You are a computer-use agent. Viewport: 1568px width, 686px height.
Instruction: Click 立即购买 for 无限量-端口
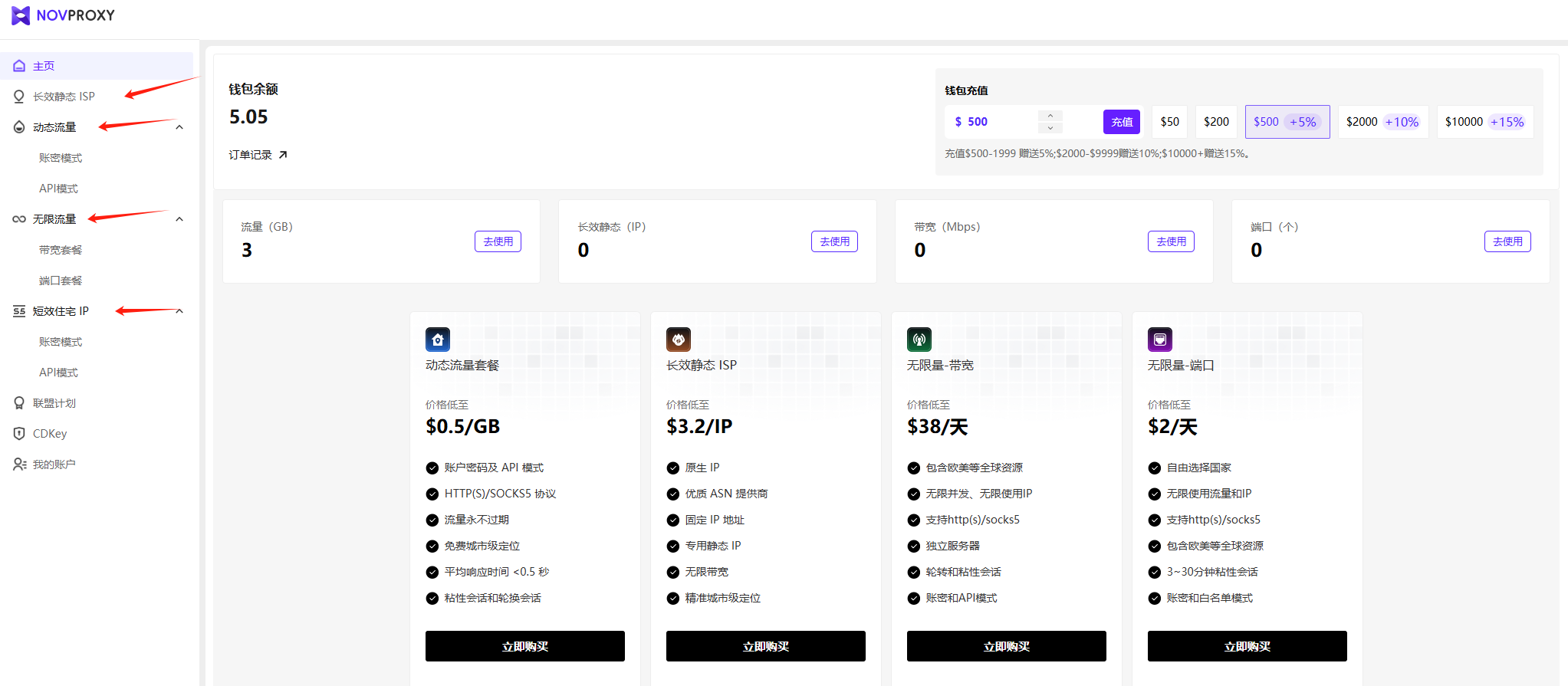pos(1247,646)
